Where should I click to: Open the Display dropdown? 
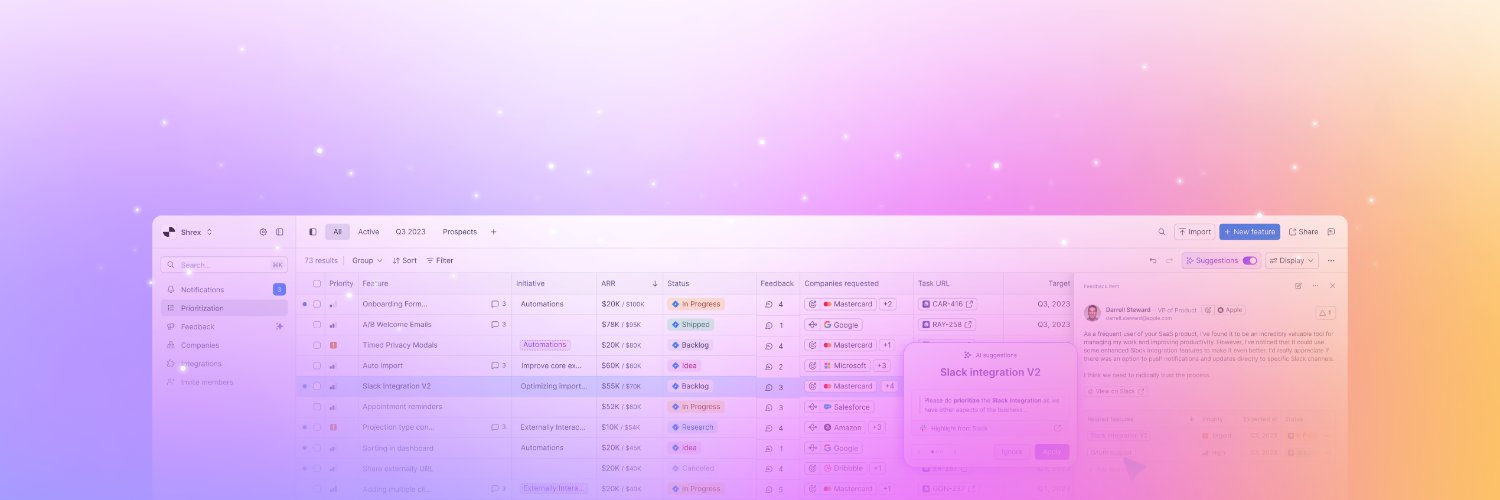click(x=1292, y=260)
